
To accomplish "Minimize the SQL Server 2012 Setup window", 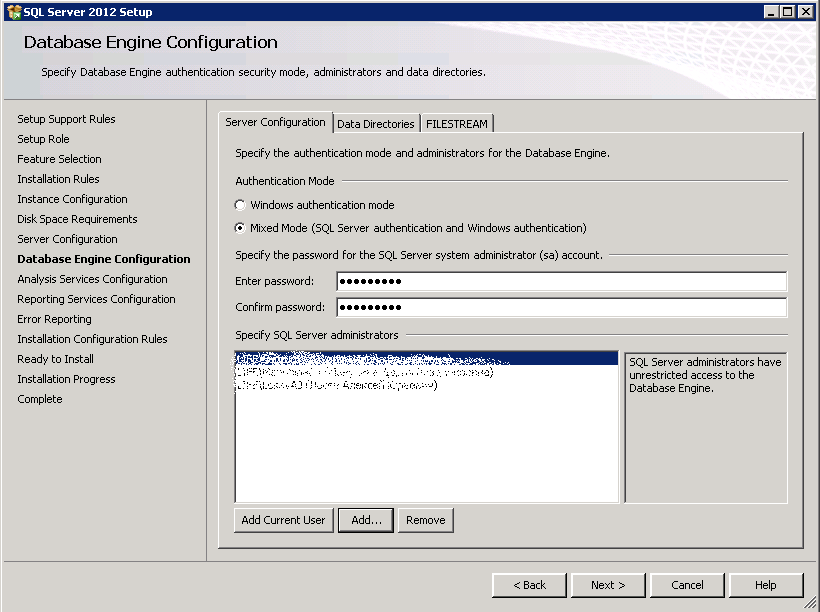I will pos(770,12).
